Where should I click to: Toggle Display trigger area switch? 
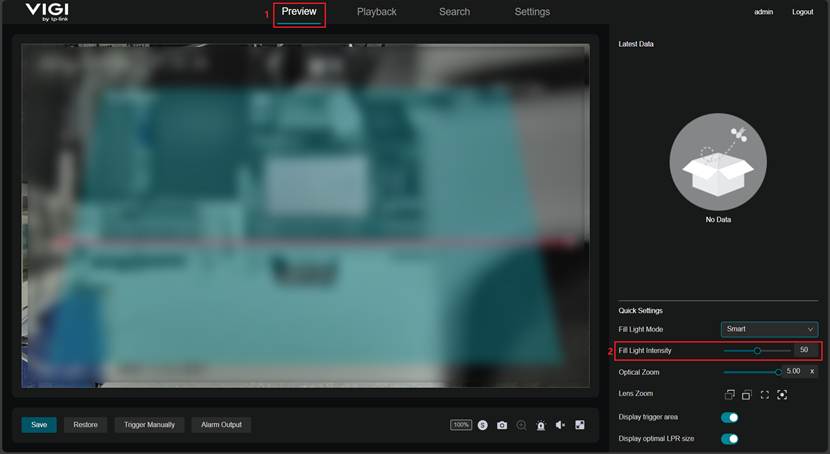coord(730,417)
